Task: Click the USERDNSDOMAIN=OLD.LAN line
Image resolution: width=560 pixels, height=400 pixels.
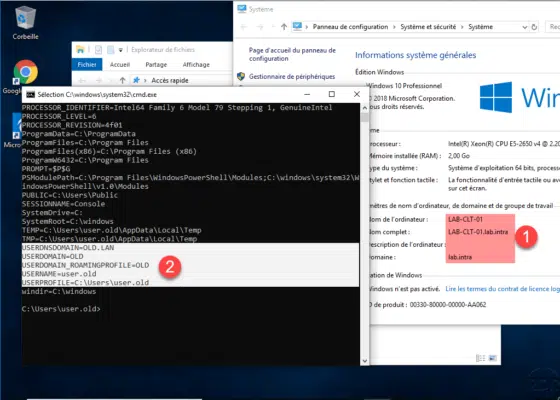Action: click(68, 248)
